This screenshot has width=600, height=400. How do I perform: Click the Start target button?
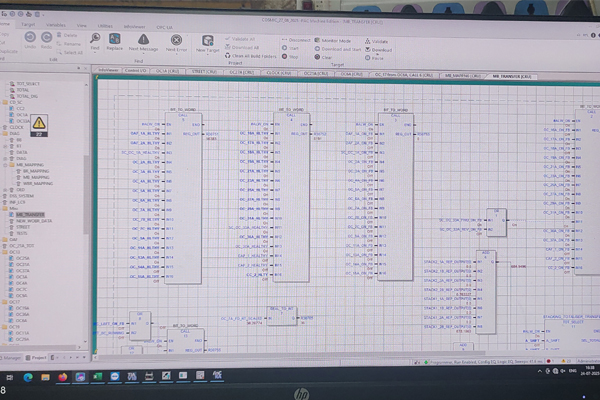point(291,48)
